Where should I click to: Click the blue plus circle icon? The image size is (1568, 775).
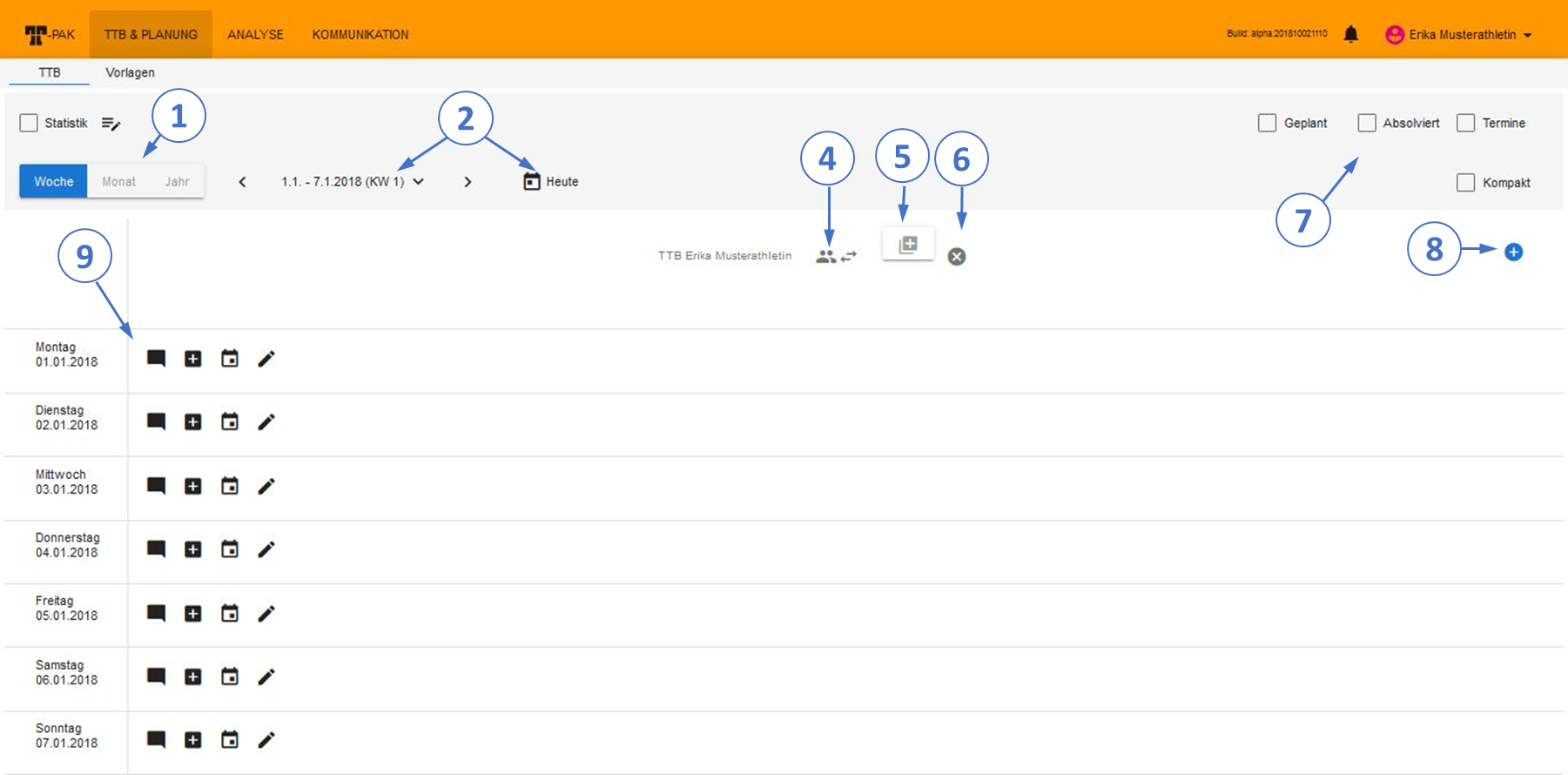pos(1514,253)
